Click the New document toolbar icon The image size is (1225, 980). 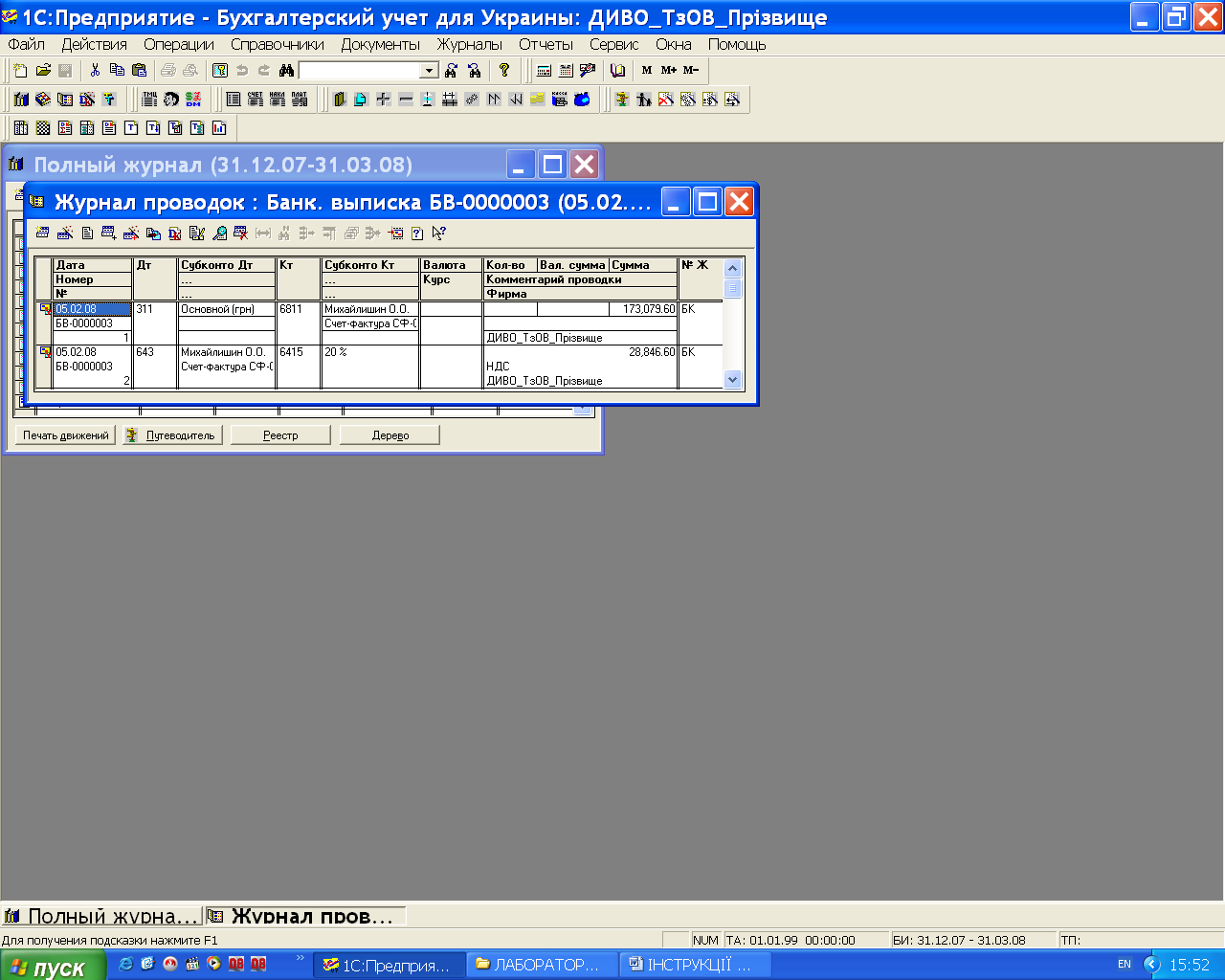[21, 71]
